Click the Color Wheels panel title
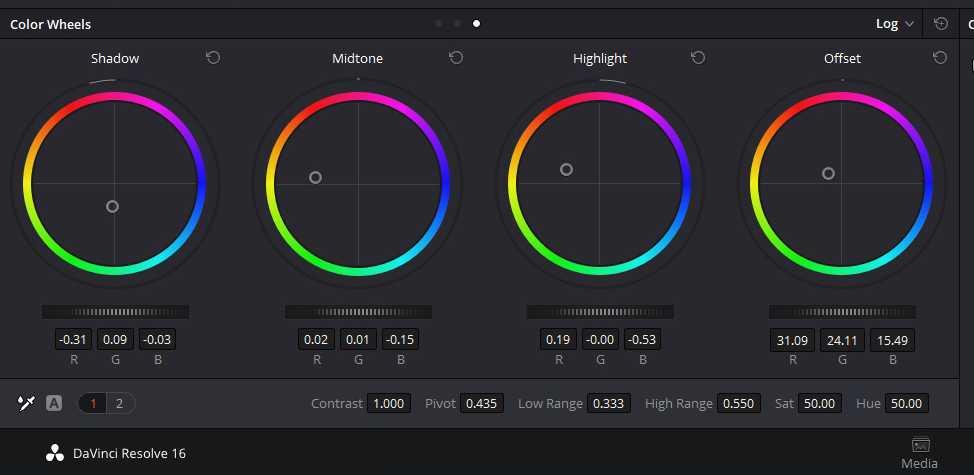Image resolution: width=974 pixels, height=475 pixels. [x=50, y=24]
